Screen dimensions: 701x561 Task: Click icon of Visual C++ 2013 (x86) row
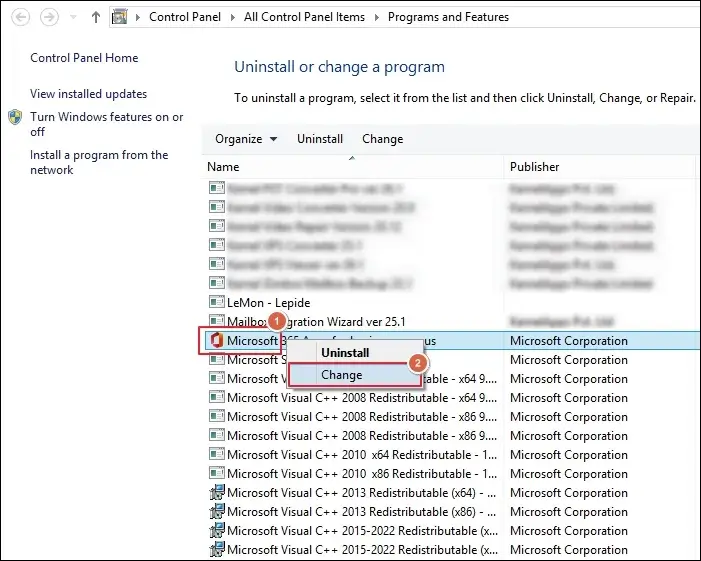(217, 511)
